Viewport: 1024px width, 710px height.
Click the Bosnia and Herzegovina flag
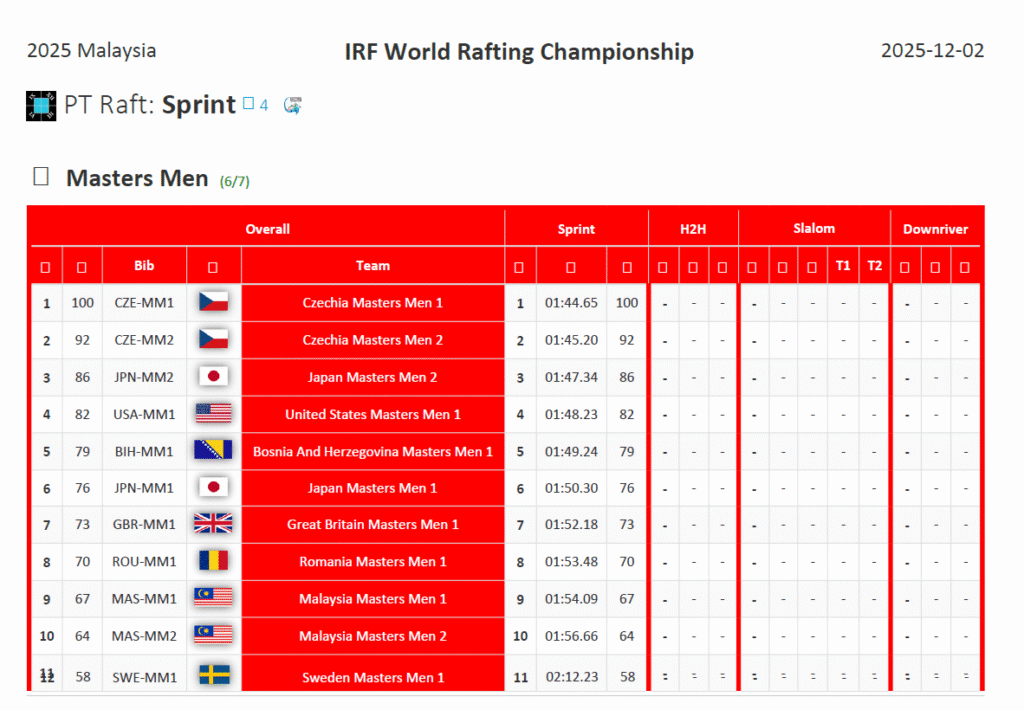click(213, 451)
